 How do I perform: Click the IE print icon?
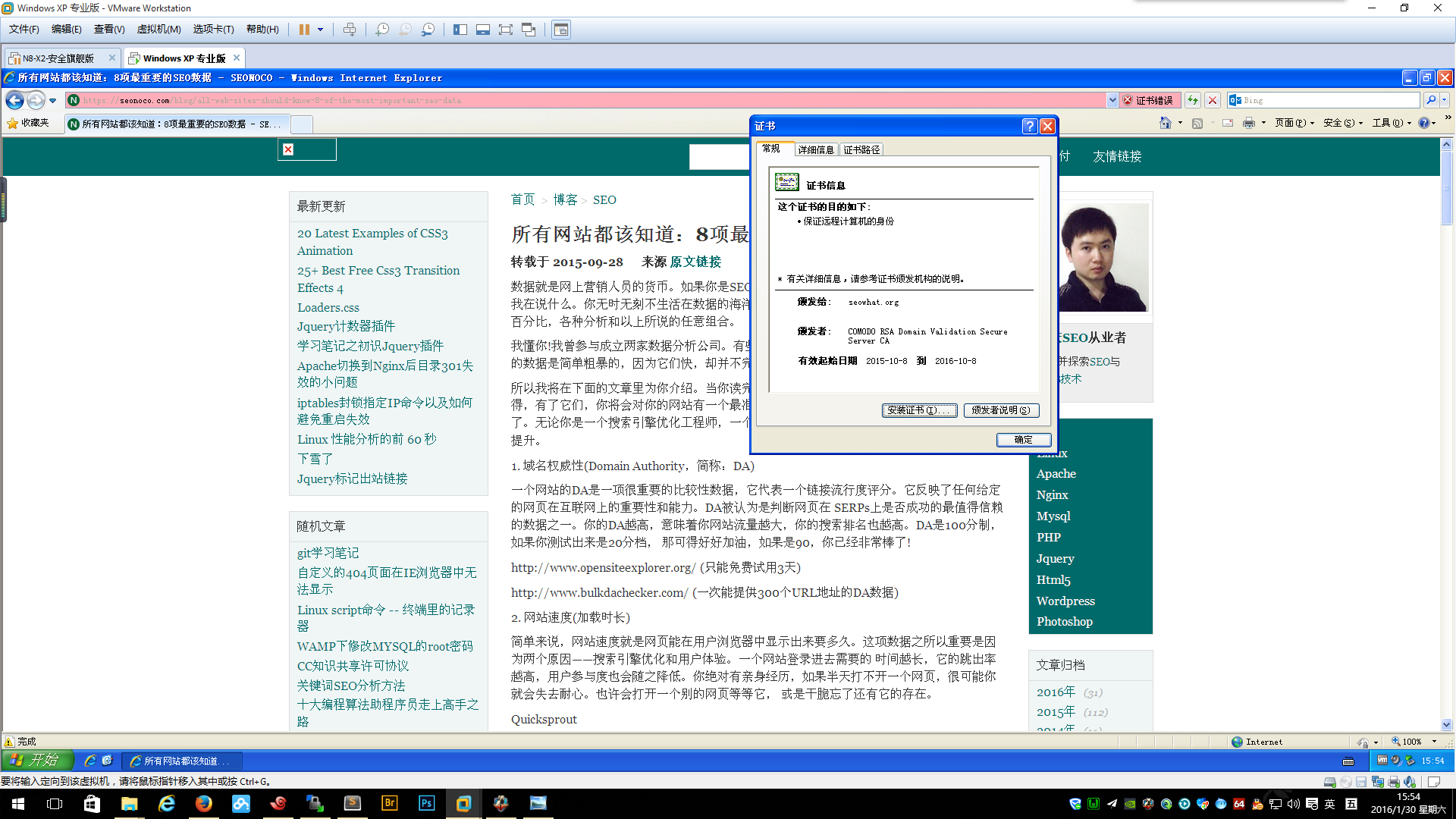pos(1248,123)
